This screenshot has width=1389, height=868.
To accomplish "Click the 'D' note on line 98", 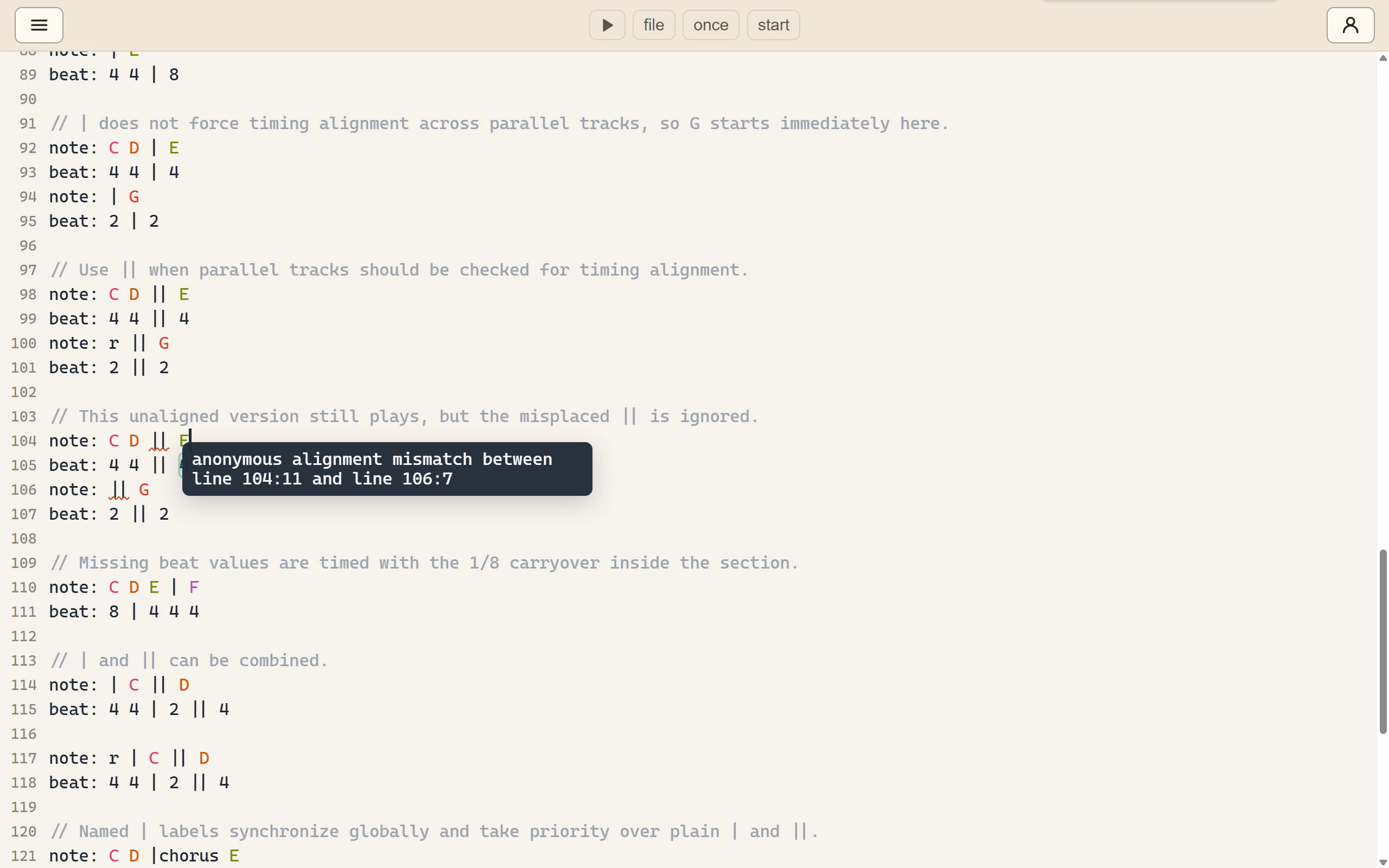I will coord(133,295).
